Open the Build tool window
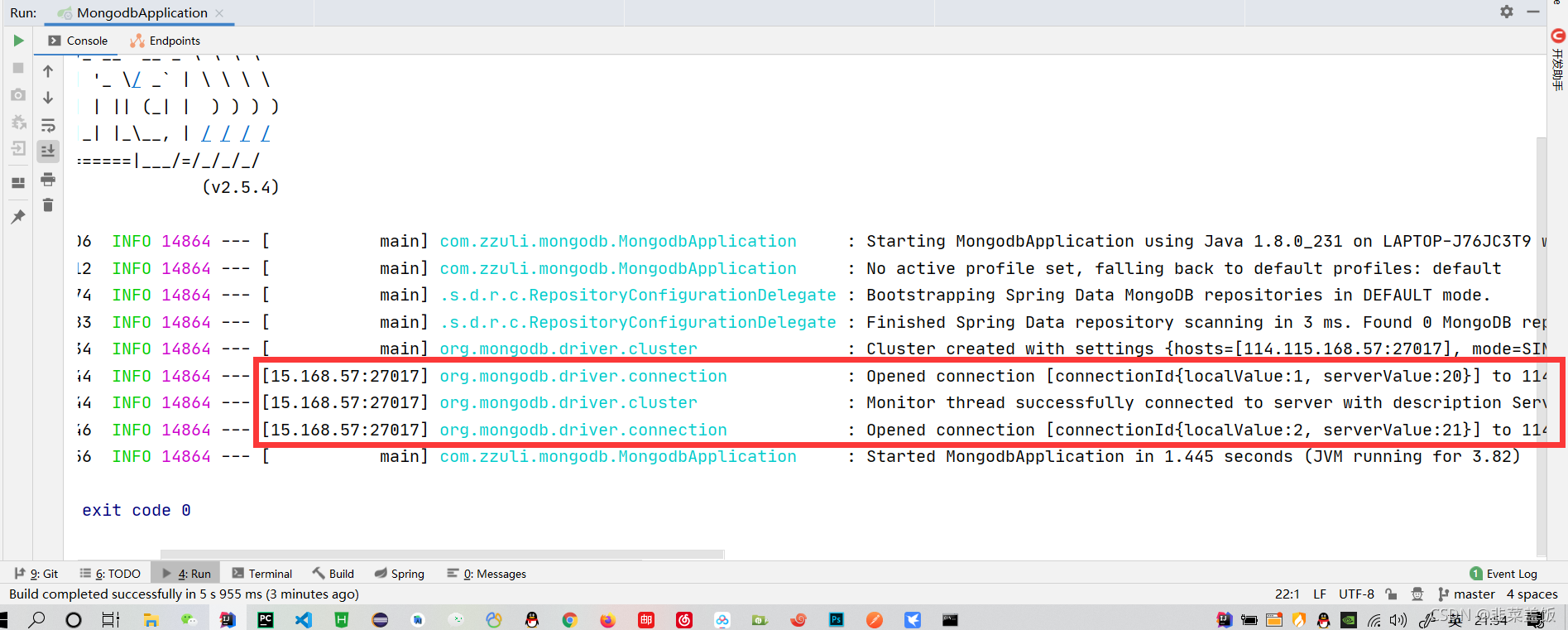 pyautogui.click(x=333, y=574)
